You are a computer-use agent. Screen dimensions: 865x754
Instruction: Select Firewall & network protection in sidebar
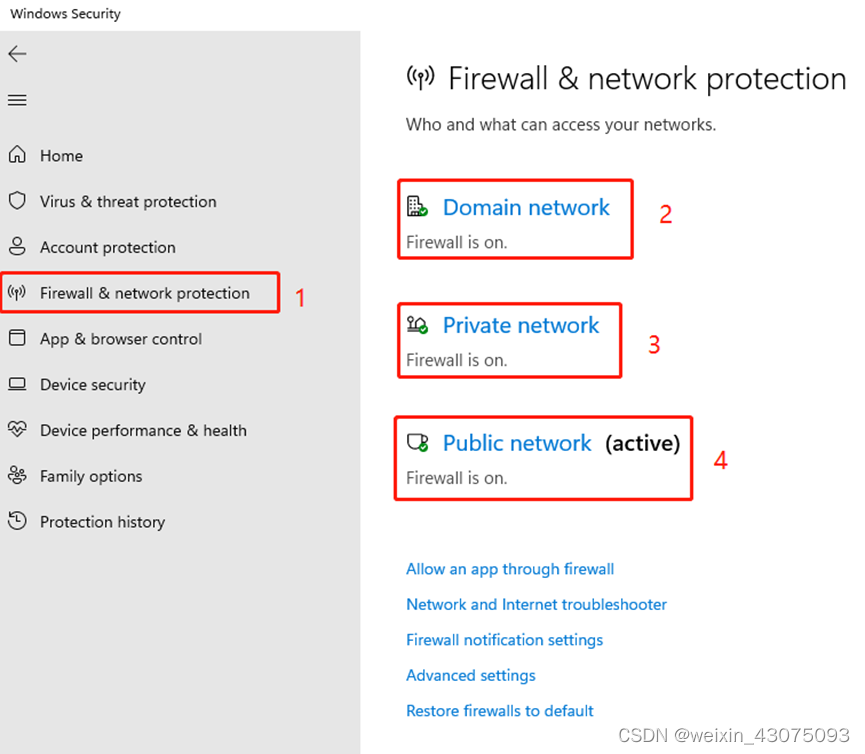[144, 293]
